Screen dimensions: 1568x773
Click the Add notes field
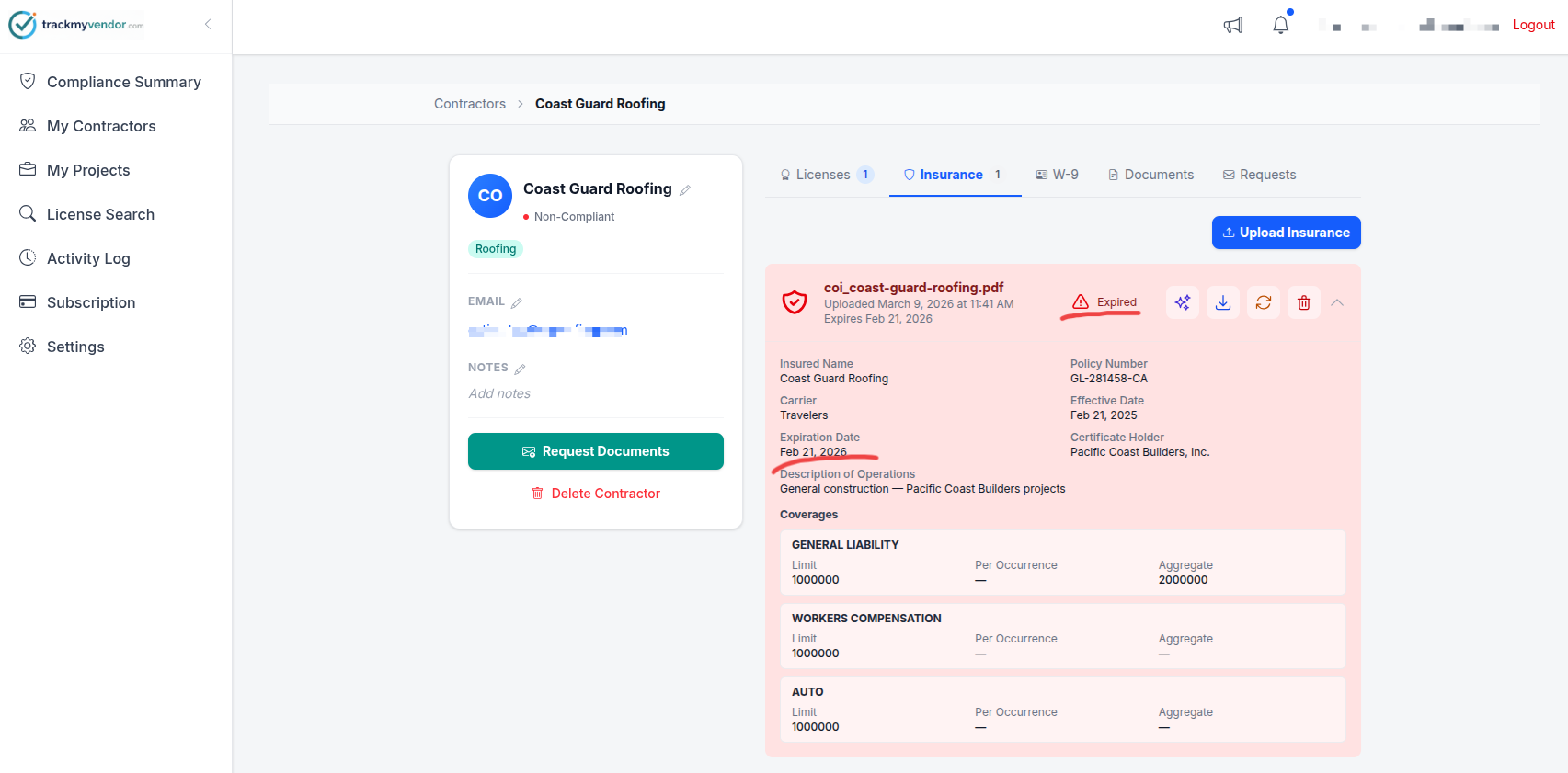click(x=499, y=393)
